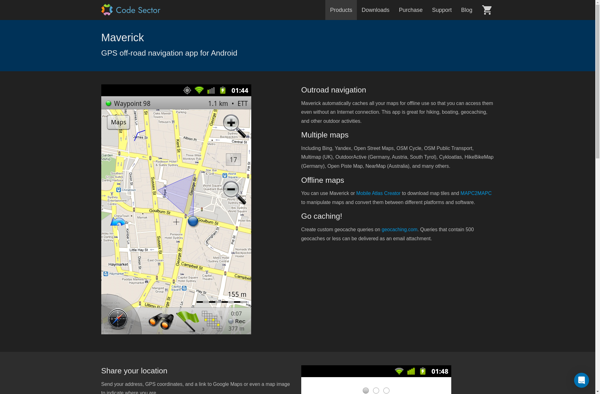Click the Multiple maps heading
600x394 pixels.
pos(324,135)
